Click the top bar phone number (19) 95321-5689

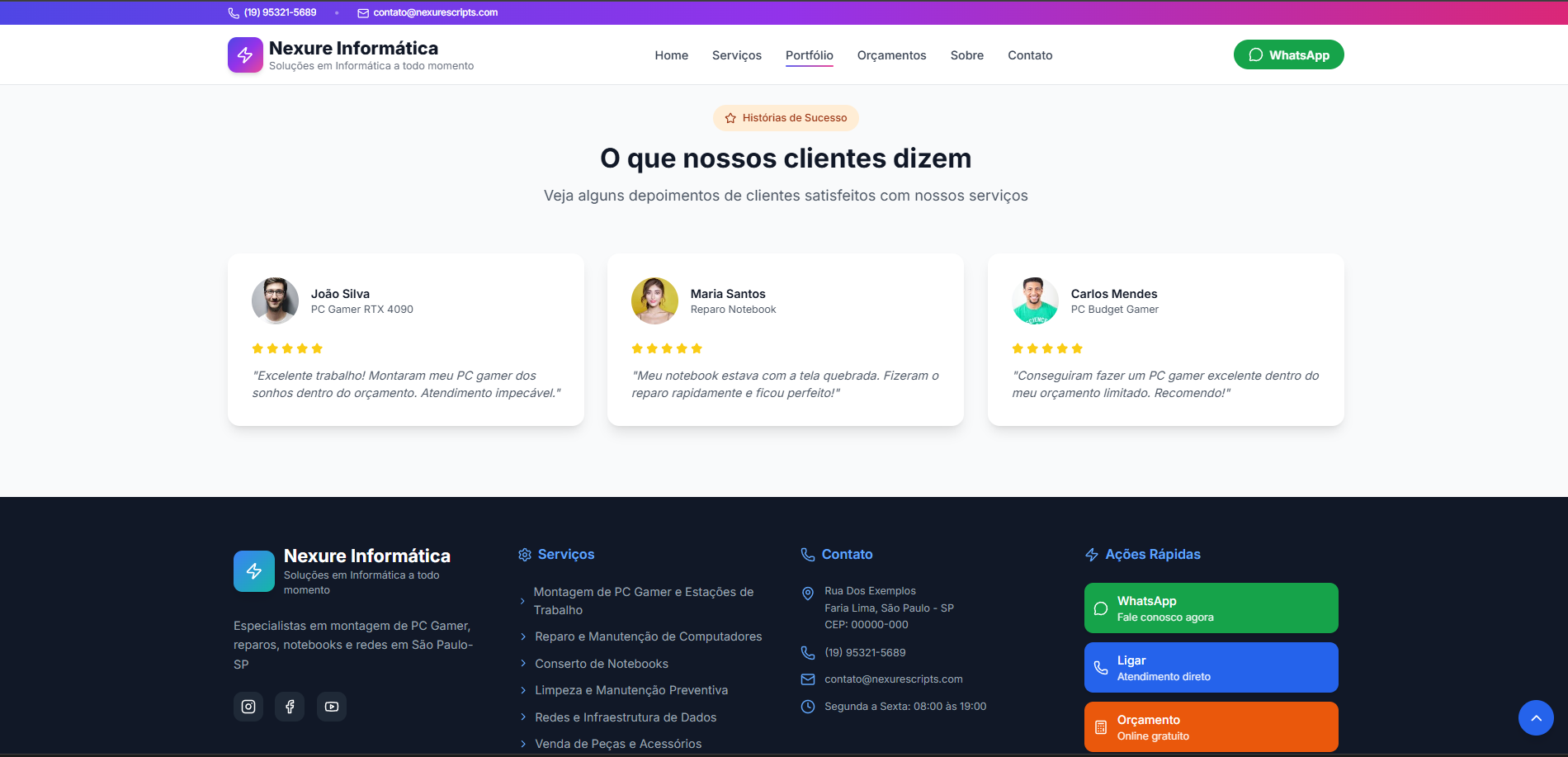[x=281, y=12]
